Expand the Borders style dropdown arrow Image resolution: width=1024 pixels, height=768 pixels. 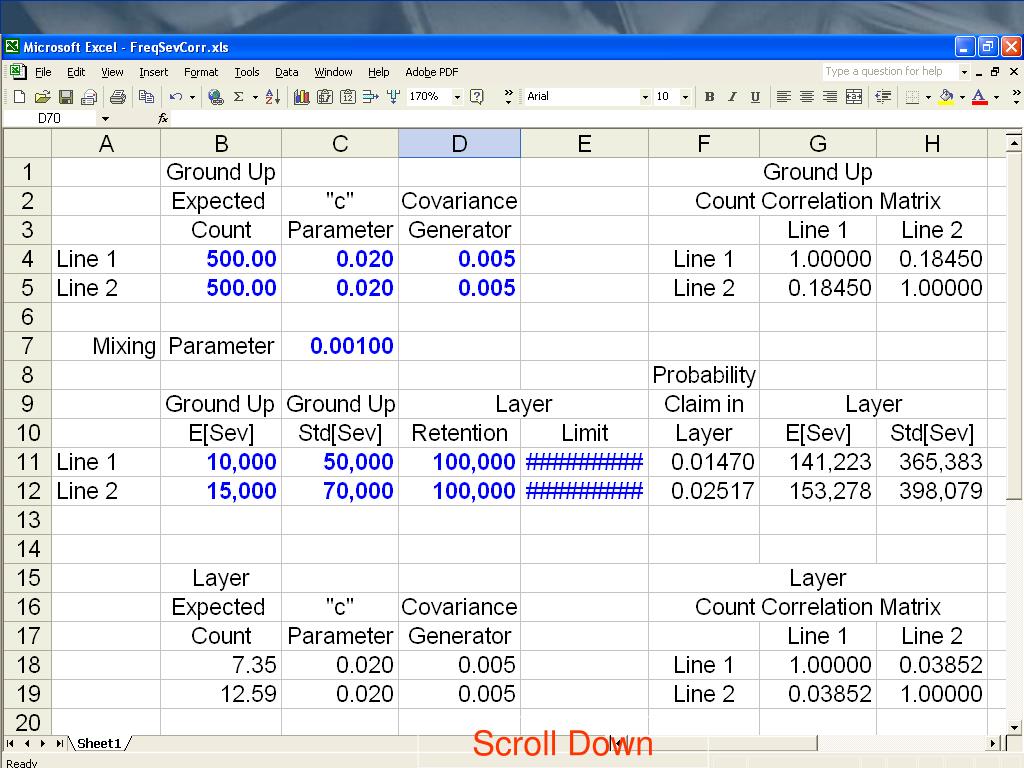928,97
